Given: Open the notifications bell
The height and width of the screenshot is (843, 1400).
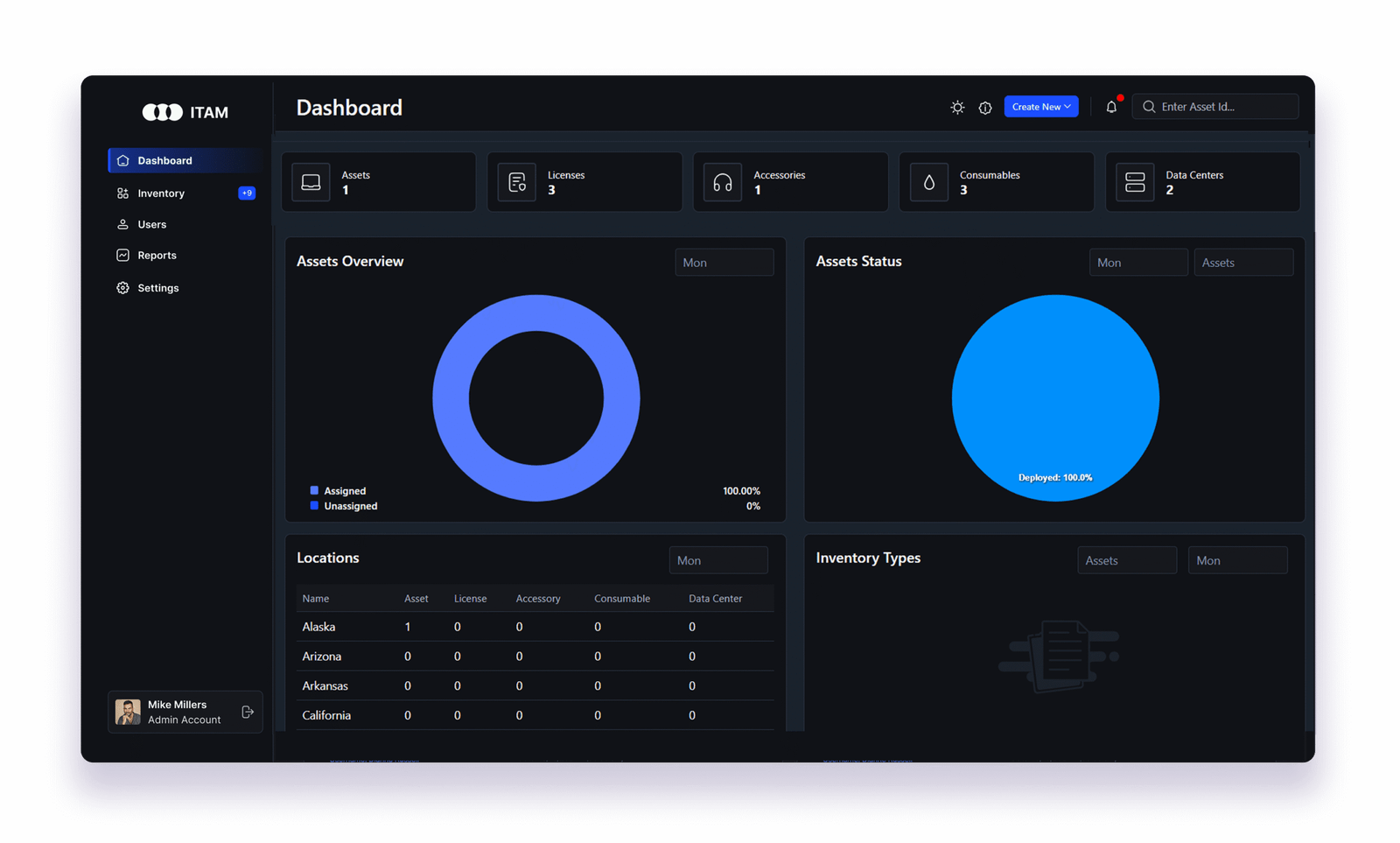Looking at the screenshot, I should (x=1111, y=107).
